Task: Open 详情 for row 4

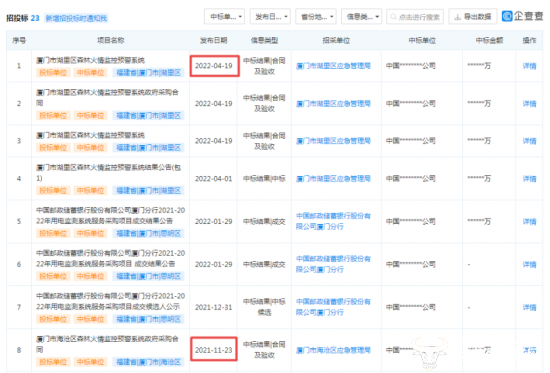Action: click(x=529, y=179)
